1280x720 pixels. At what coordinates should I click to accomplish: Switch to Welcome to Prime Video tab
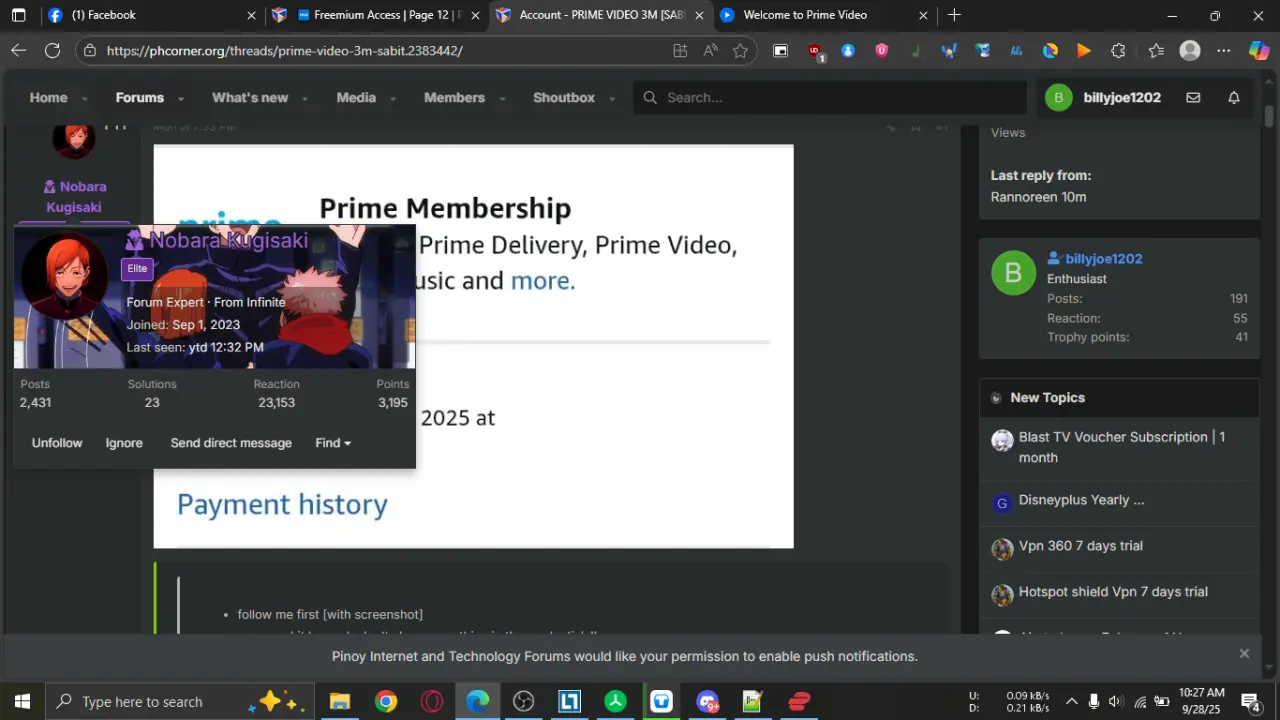tap(824, 15)
